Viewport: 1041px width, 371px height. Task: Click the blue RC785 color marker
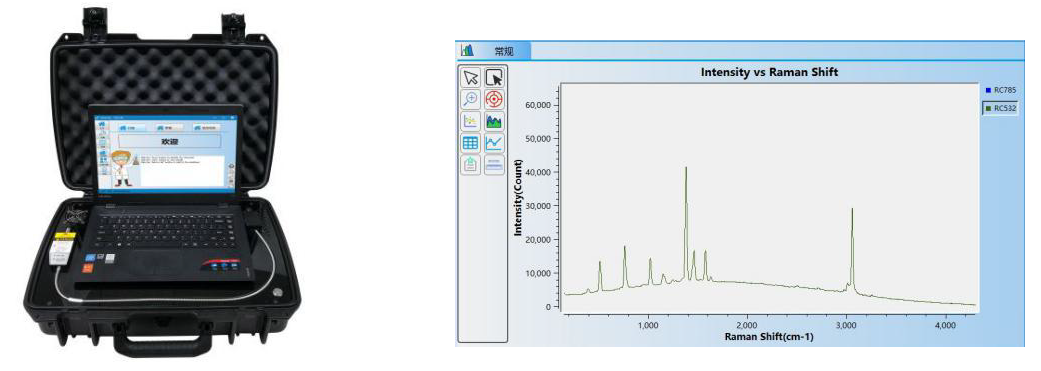click(x=989, y=90)
